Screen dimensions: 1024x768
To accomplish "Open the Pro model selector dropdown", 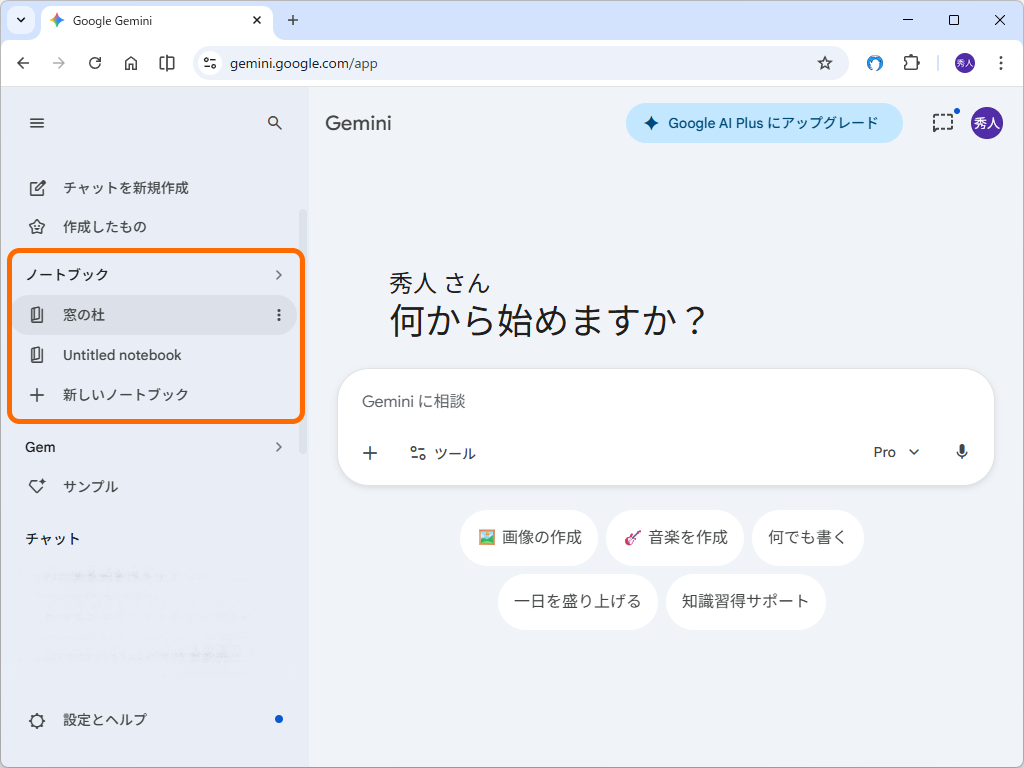I will coord(895,452).
